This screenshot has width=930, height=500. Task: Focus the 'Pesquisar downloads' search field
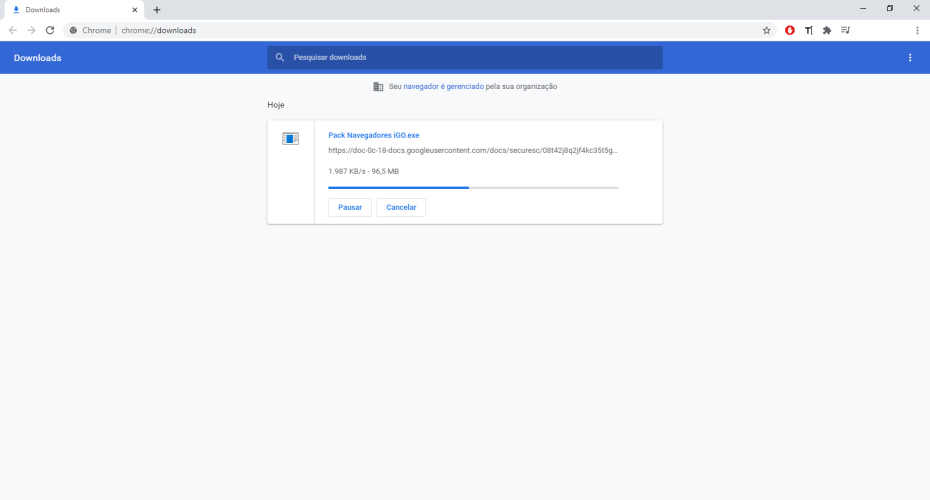470,58
